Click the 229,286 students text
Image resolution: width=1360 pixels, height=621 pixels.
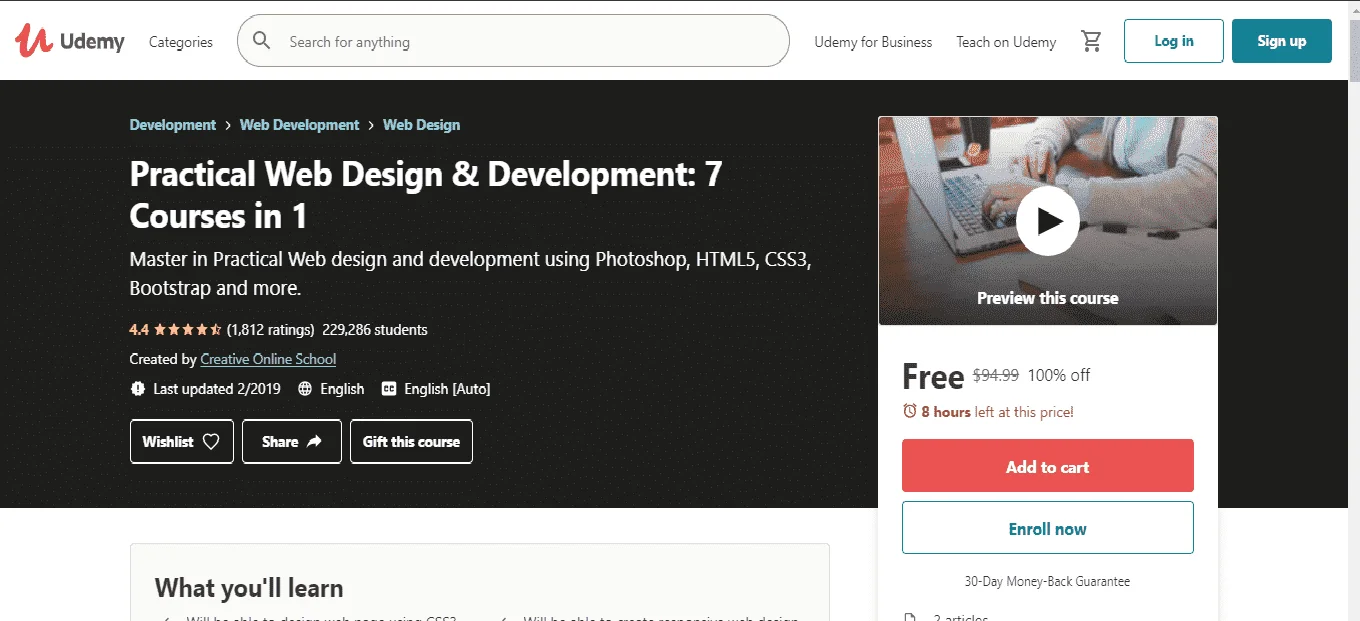(x=375, y=329)
